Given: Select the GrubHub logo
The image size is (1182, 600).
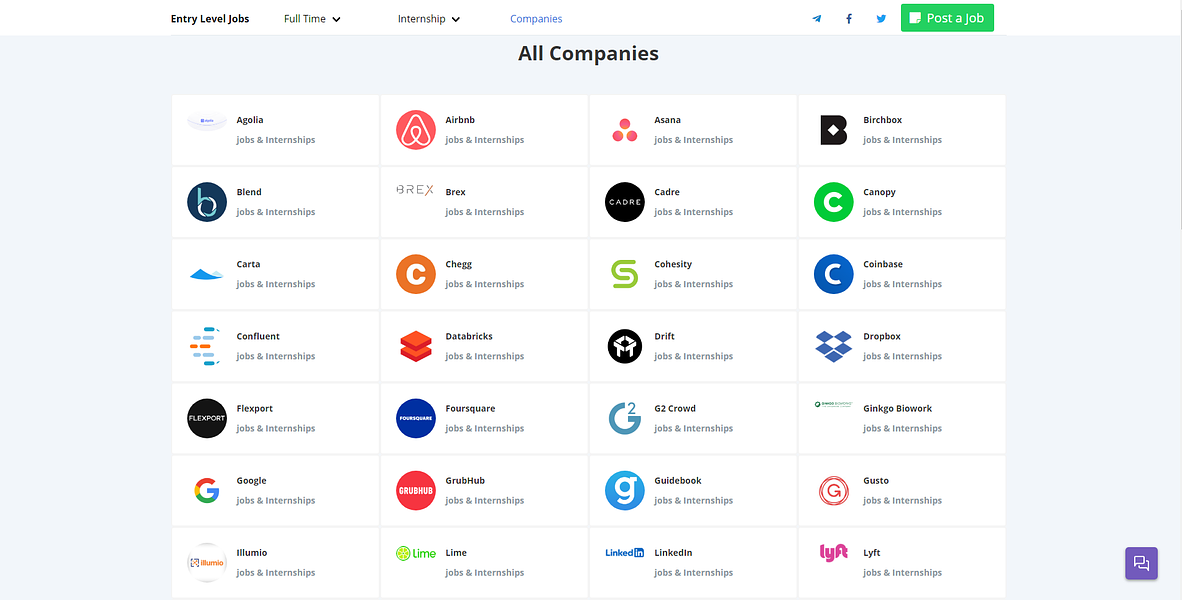Looking at the screenshot, I should click(x=415, y=491).
